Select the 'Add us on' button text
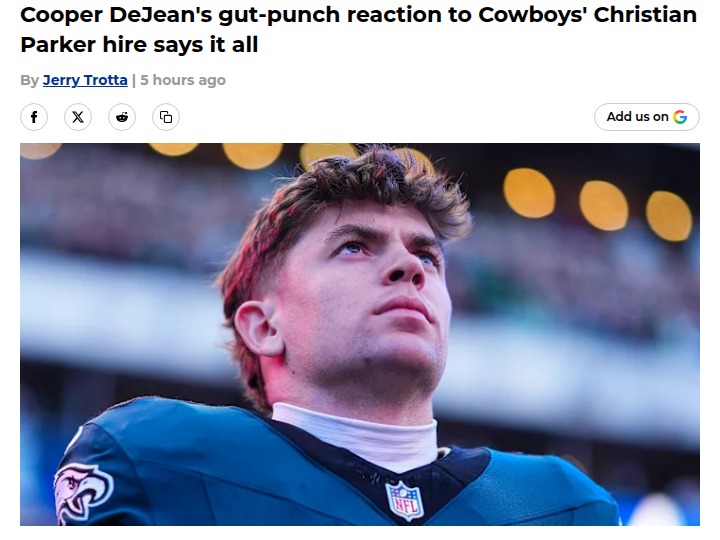720x540 pixels. (x=637, y=117)
